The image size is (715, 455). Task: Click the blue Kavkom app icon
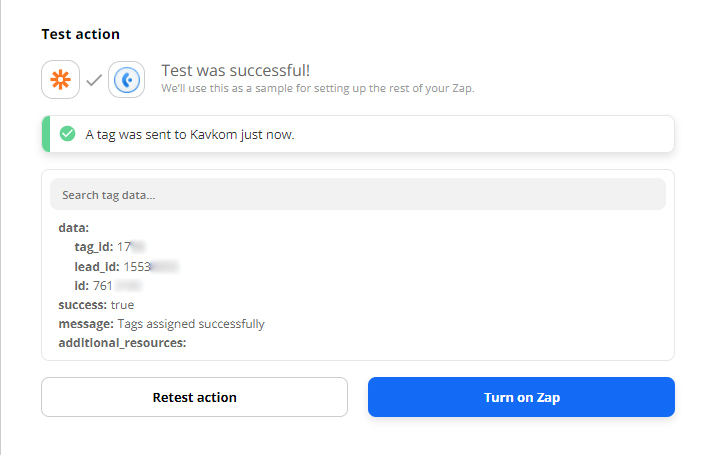[127, 80]
